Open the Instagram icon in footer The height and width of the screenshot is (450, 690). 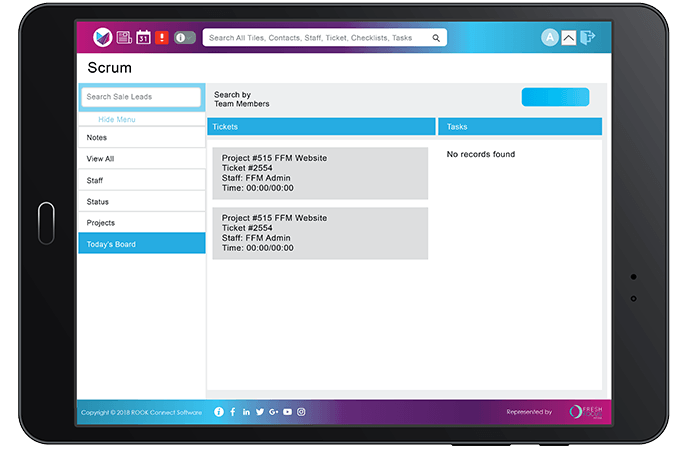click(301, 412)
